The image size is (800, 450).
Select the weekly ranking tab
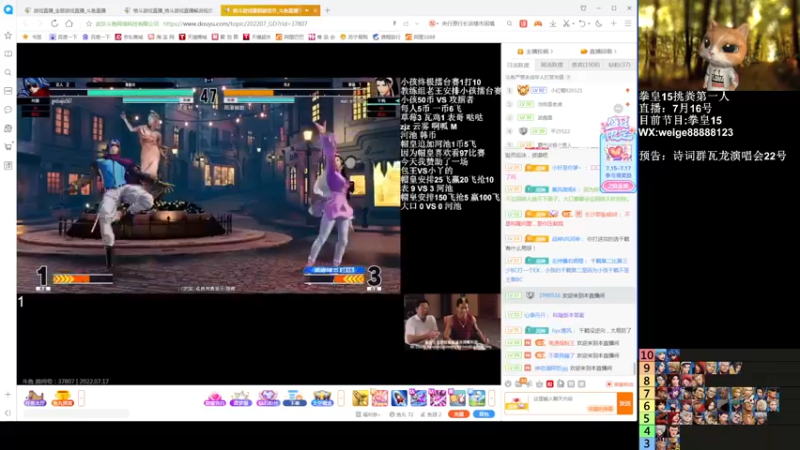552,65
